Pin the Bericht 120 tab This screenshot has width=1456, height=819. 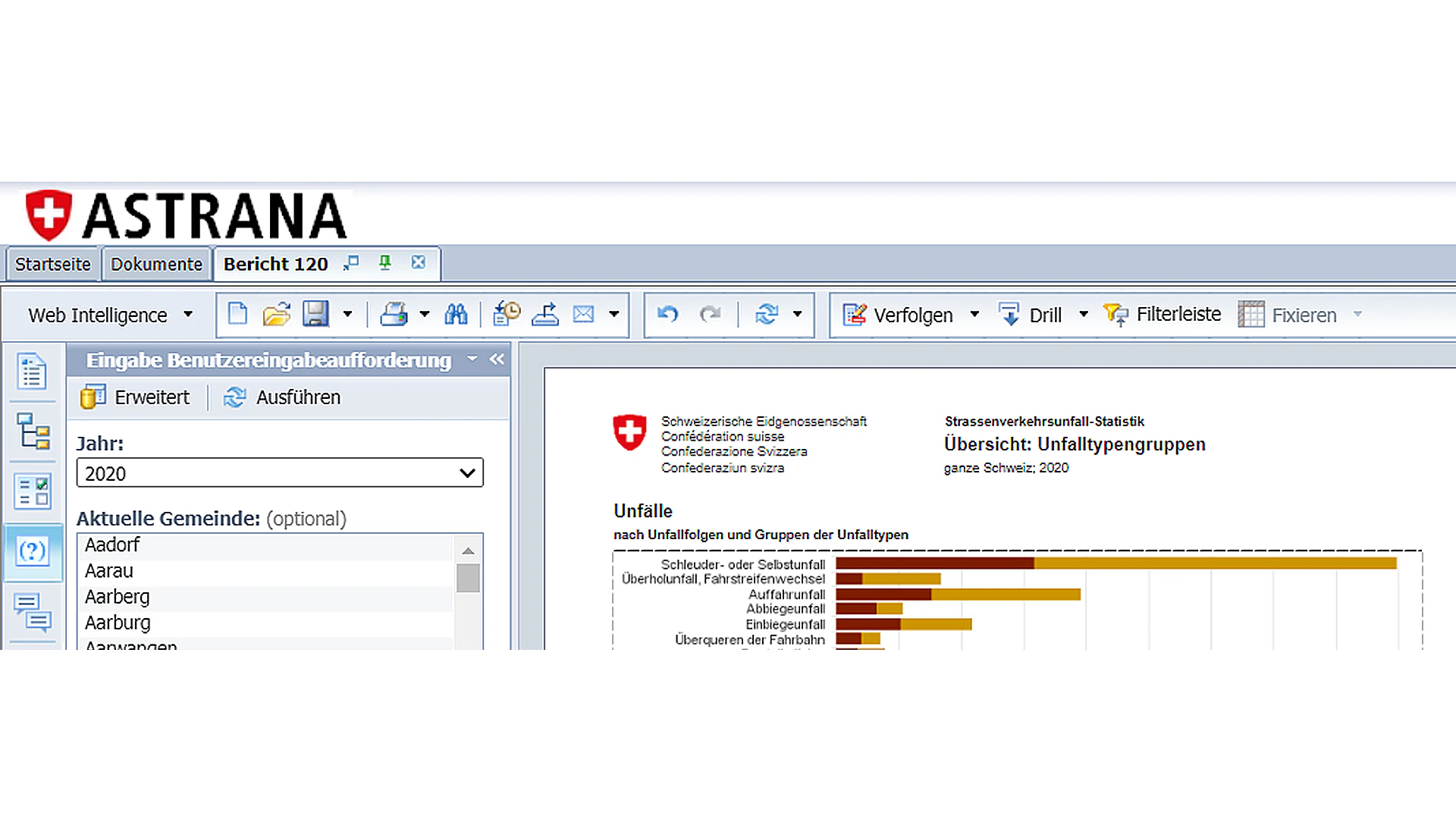(x=385, y=263)
